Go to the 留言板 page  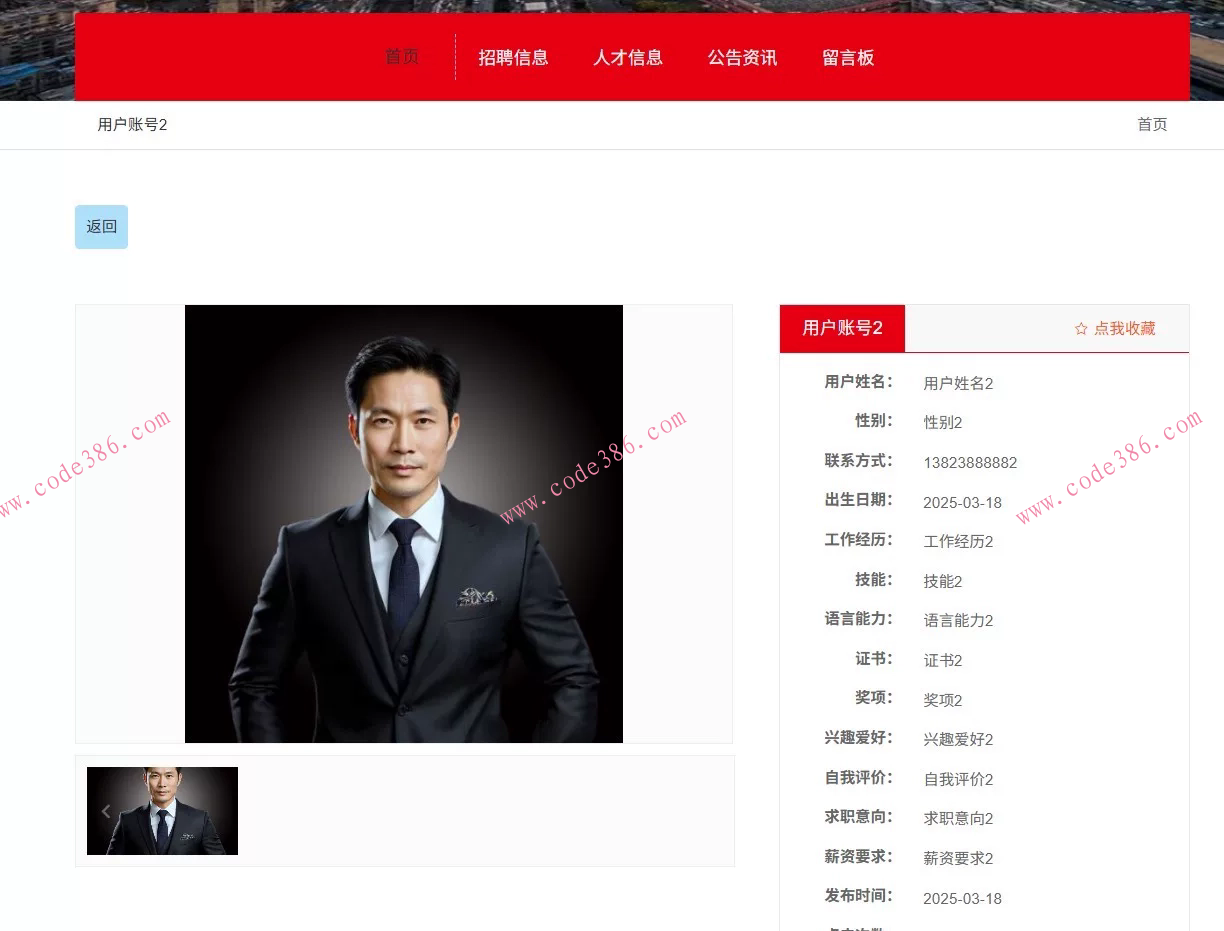tap(848, 58)
